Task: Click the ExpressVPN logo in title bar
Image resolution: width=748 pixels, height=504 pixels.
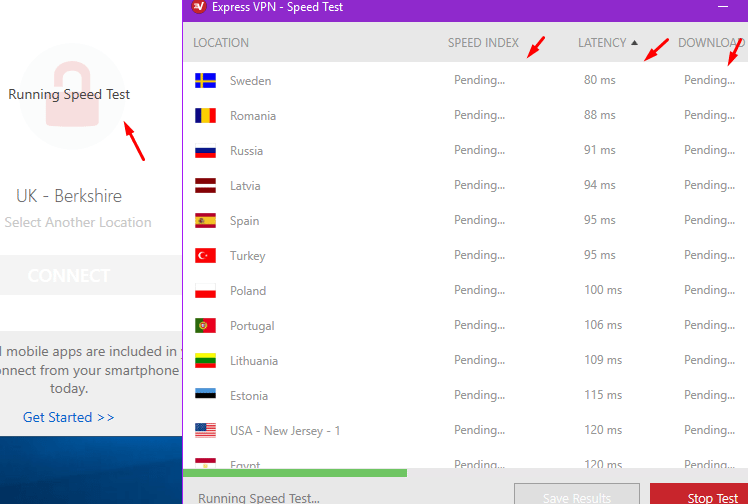Action: [198, 6]
